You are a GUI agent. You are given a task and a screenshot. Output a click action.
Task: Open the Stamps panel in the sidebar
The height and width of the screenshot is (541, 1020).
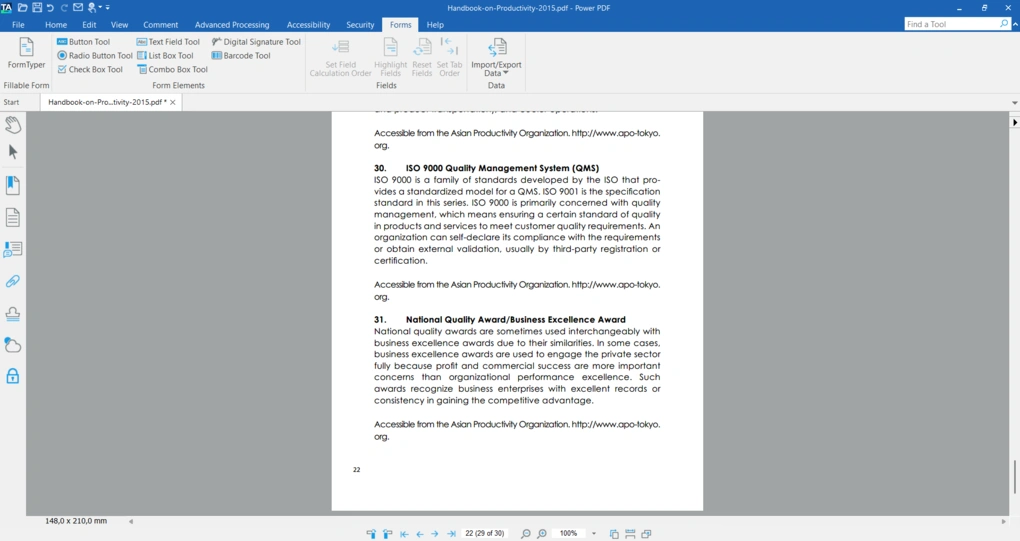[x=12, y=314]
